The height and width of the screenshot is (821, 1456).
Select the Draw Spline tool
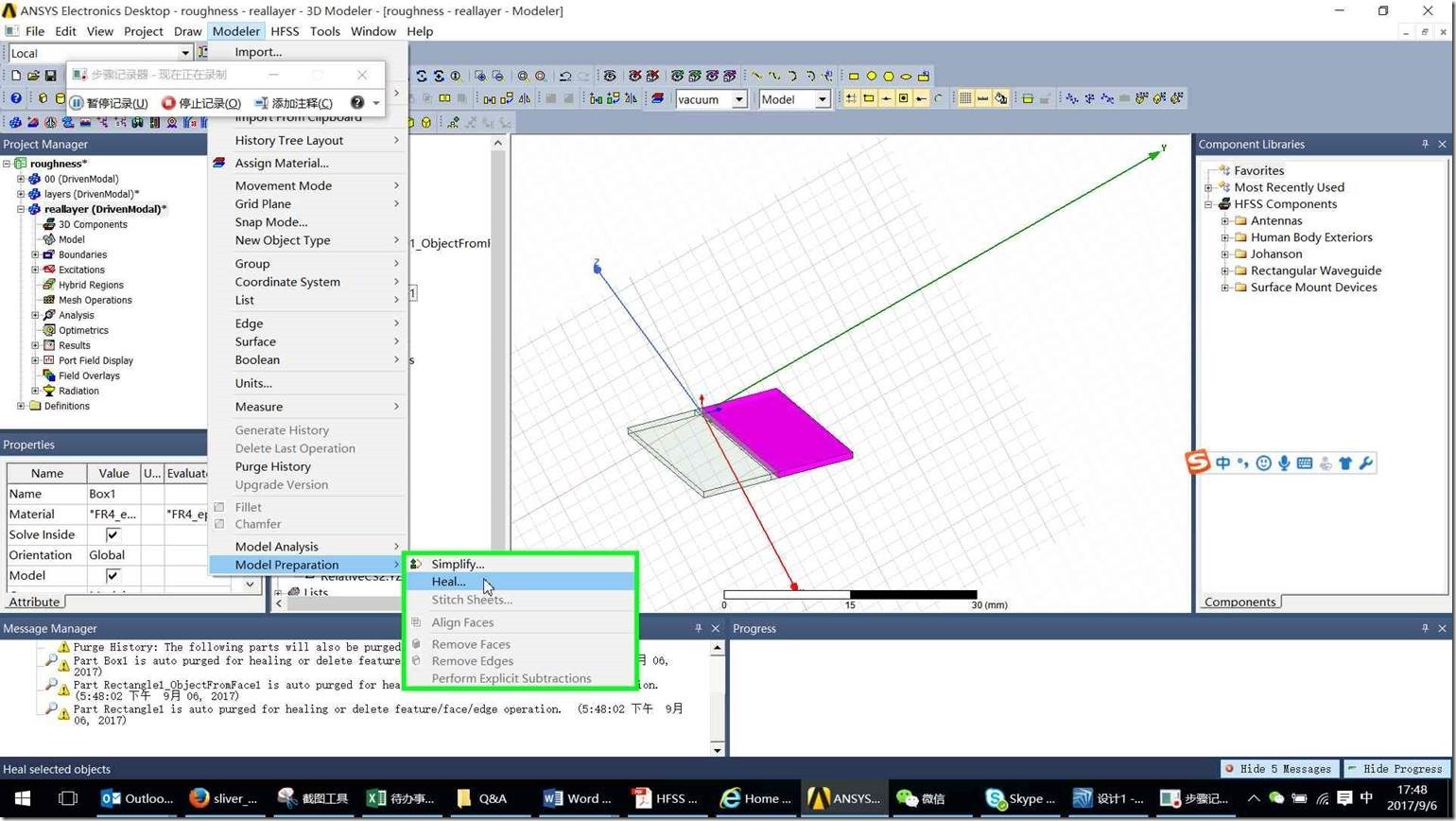(774, 76)
